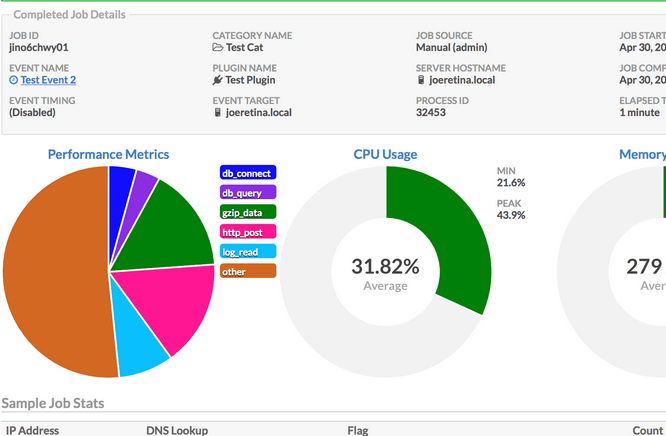Click the DNS Lookup column header
This screenshot has height=436, width=666.
pos(177,430)
